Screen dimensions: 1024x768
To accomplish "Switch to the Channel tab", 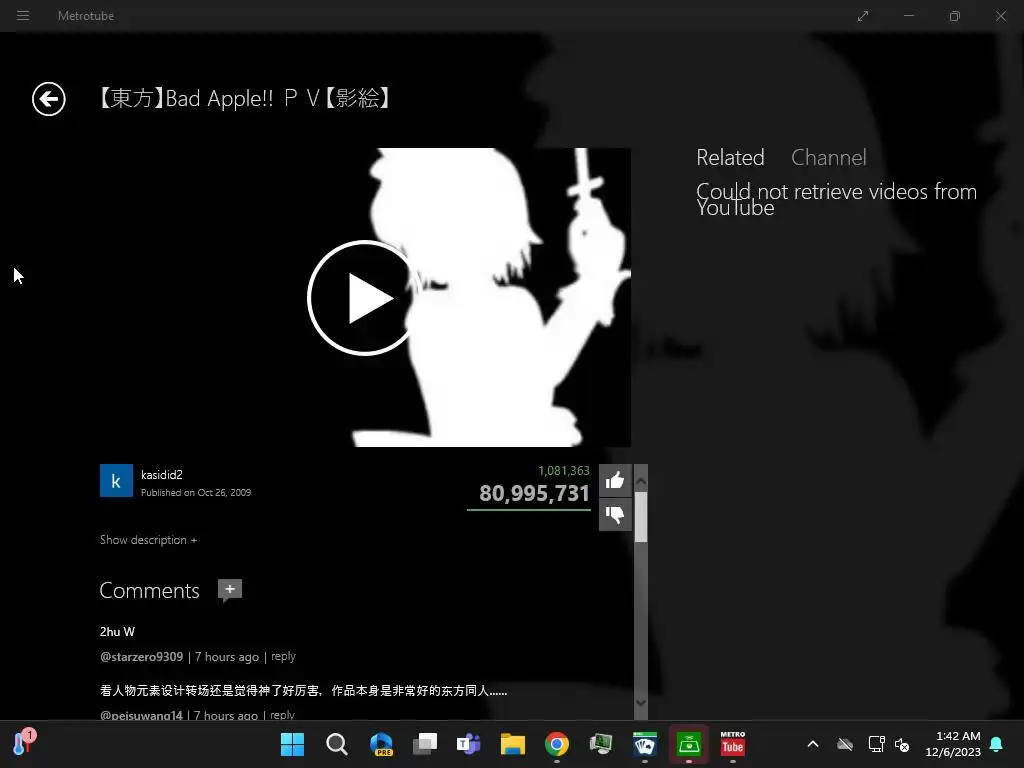I will click(829, 157).
